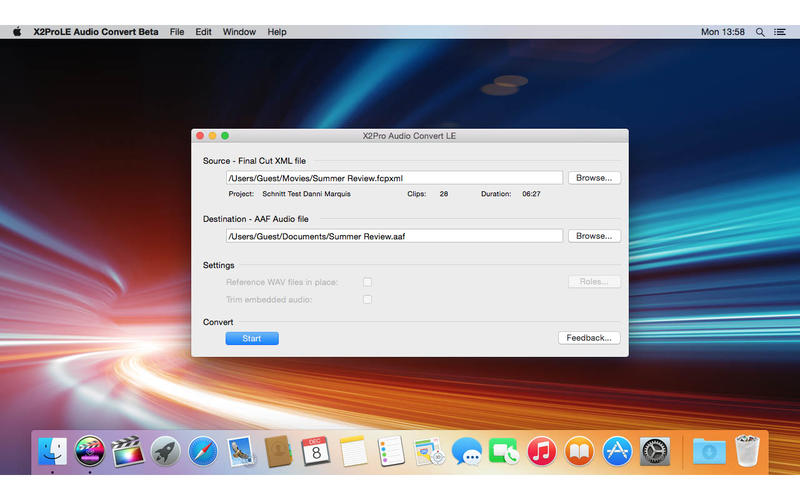Open iBooks in the dock
800x500 pixels.
click(579, 452)
